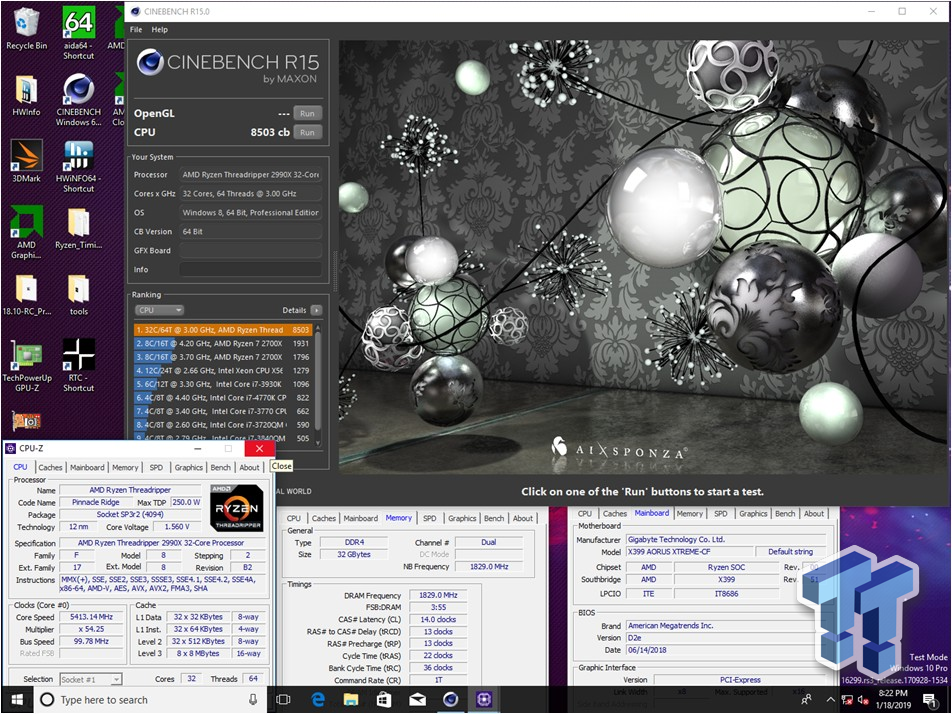Click the '8503 cb' CPU score

pos(270,132)
